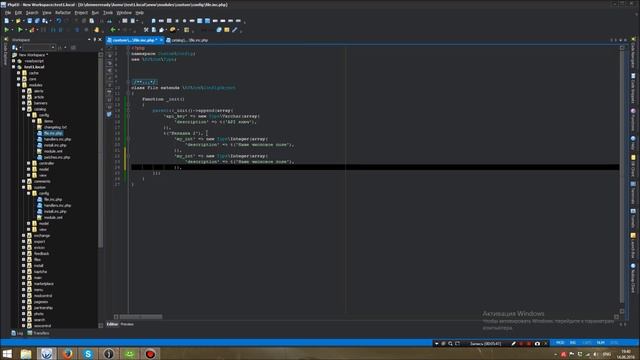Click the scissors icon in second toolbar

point(146,30)
